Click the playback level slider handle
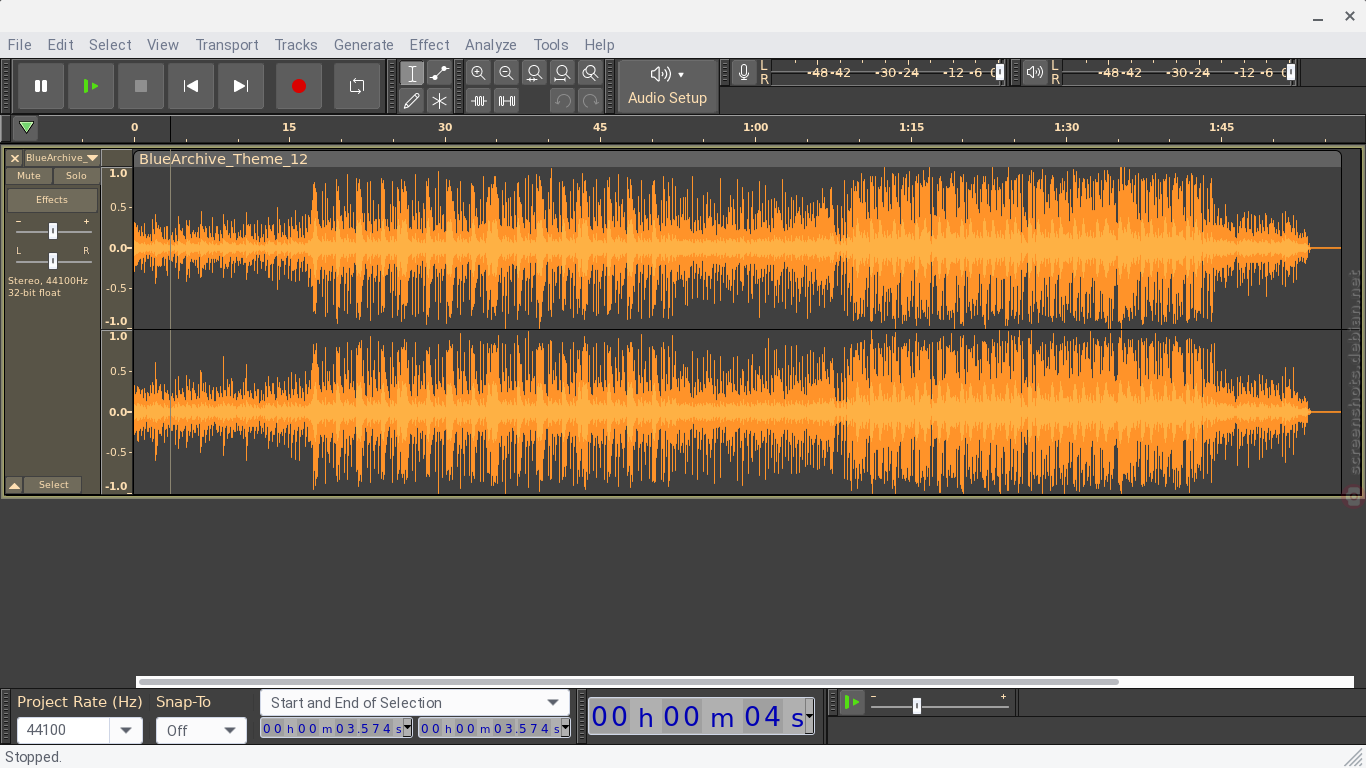Image resolution: width=1366 pixels, height=768 pixels. [x=1290, y=72]
